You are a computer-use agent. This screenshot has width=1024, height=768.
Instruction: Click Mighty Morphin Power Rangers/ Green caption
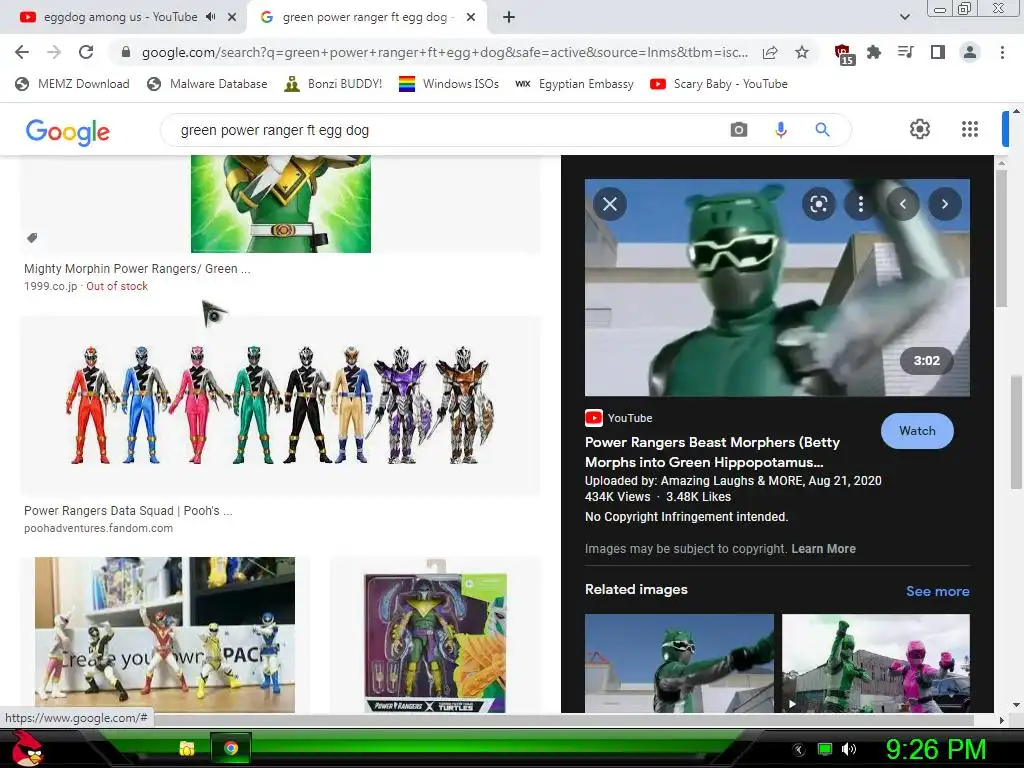tap(137, 268)
